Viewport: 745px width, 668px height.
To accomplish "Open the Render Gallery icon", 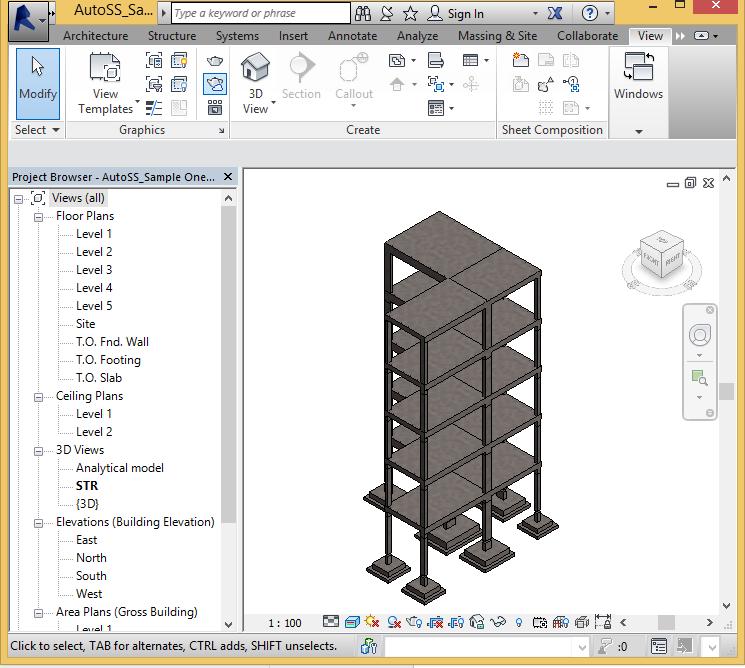I will tap(215, 108).
